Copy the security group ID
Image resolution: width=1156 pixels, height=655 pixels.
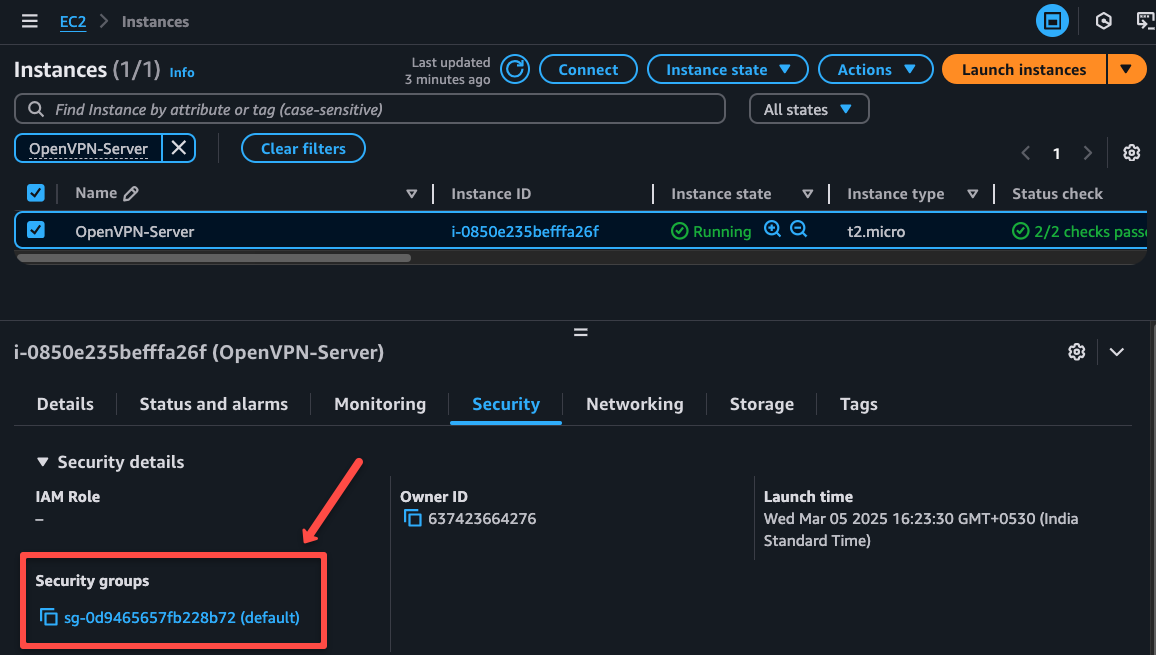[x=49, y=617]
